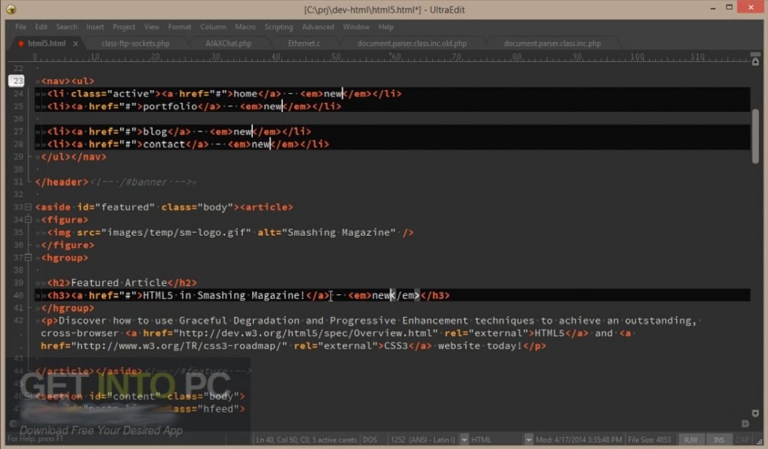Open the Advanced menu
This screenshot has height=449, width=768.
pos(318,27)
